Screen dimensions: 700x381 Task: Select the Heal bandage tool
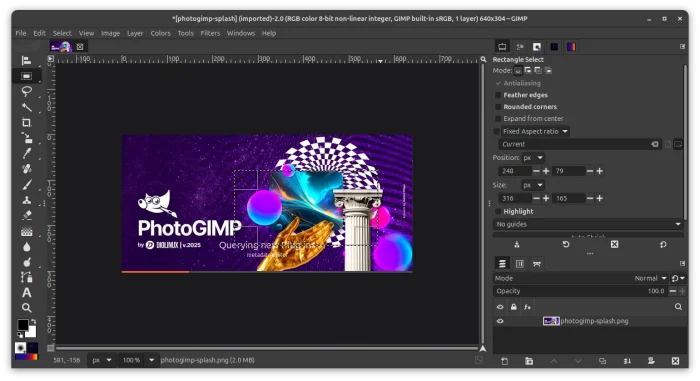(26, 169)
